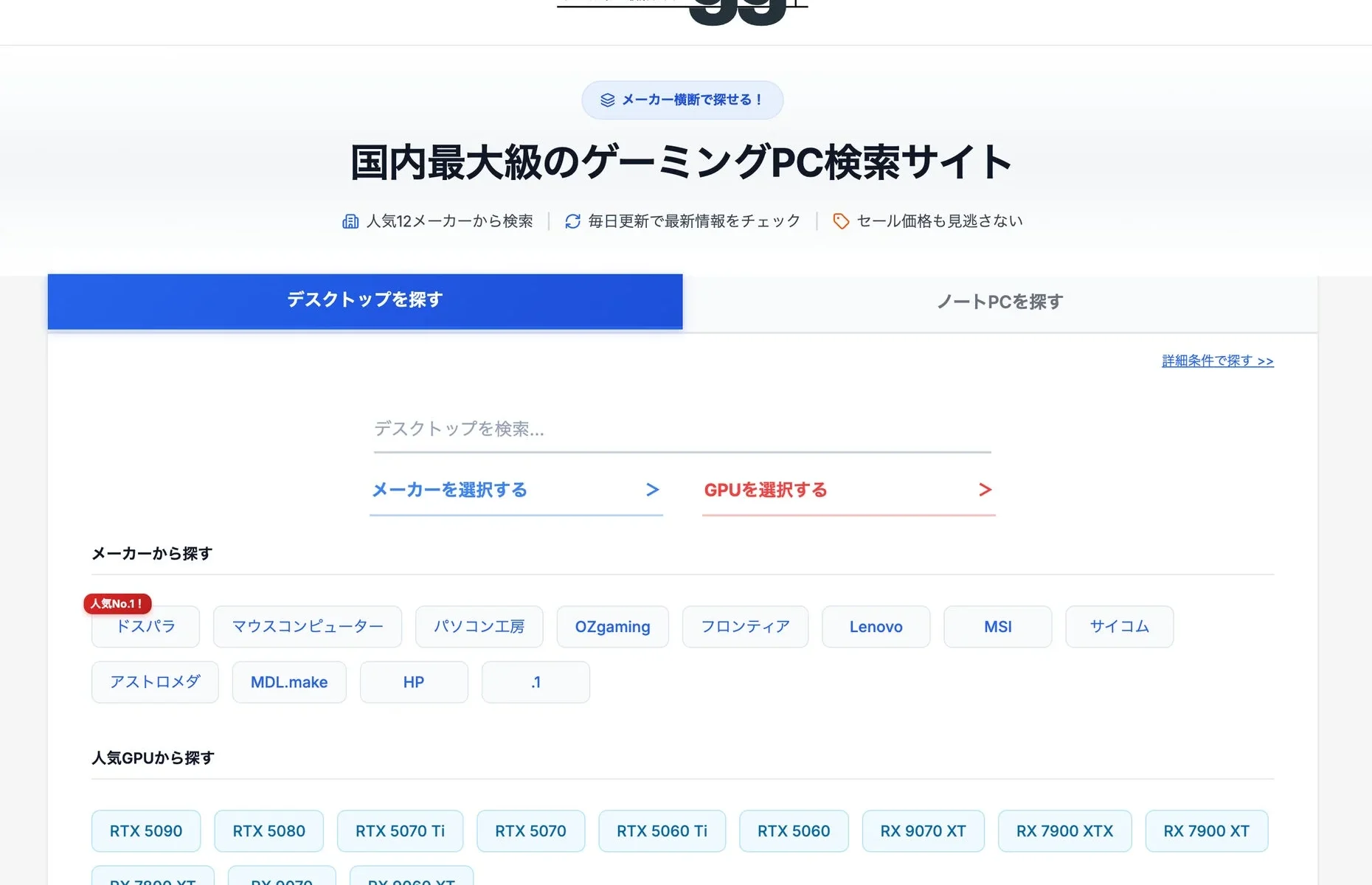This screenshot has height=885, width=1372.
Task: Open the 詳細条件で探す link
Action: tap(1217, 361)
